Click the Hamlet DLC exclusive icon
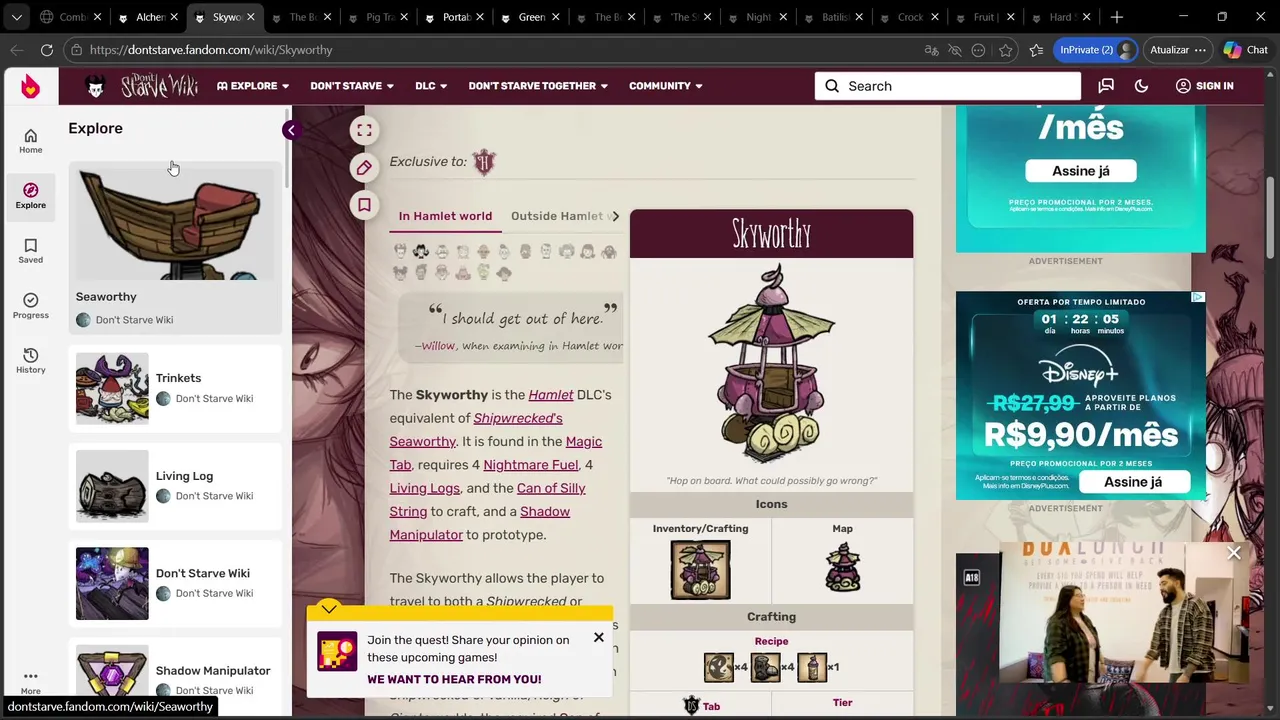 click(484, 162)
